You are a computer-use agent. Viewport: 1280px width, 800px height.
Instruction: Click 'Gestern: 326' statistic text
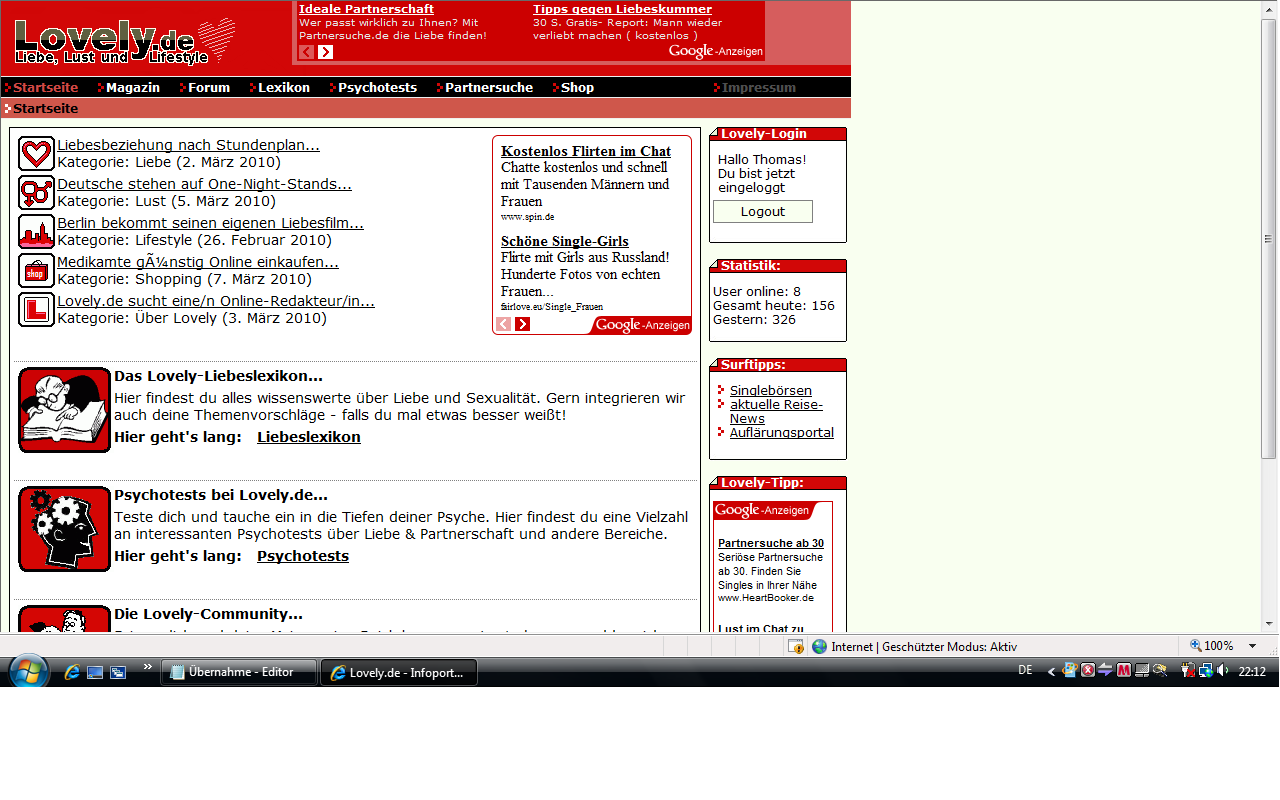click(754, 320)
